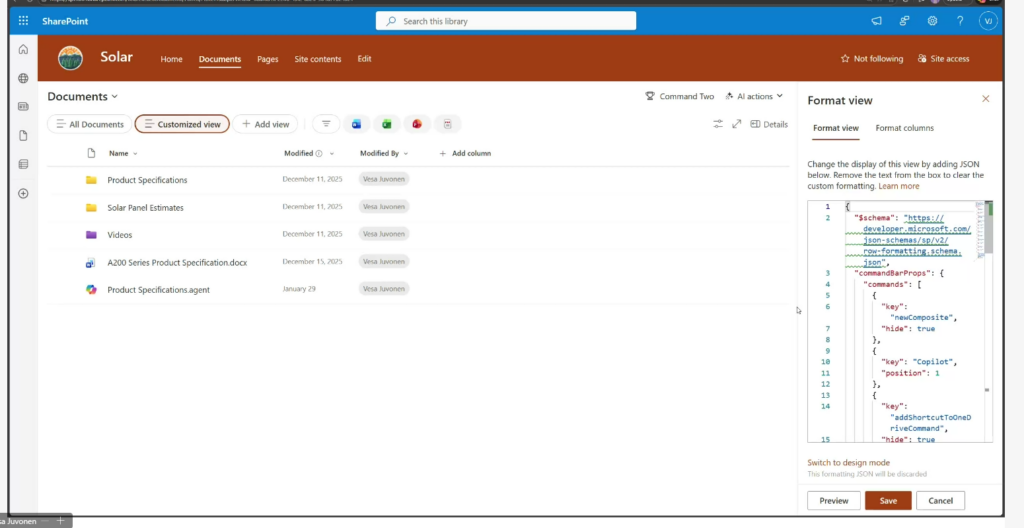Click the Settings gear icon in header
Image resolution: width=1024 pixels, height=528 pixels.
point(932,21)
